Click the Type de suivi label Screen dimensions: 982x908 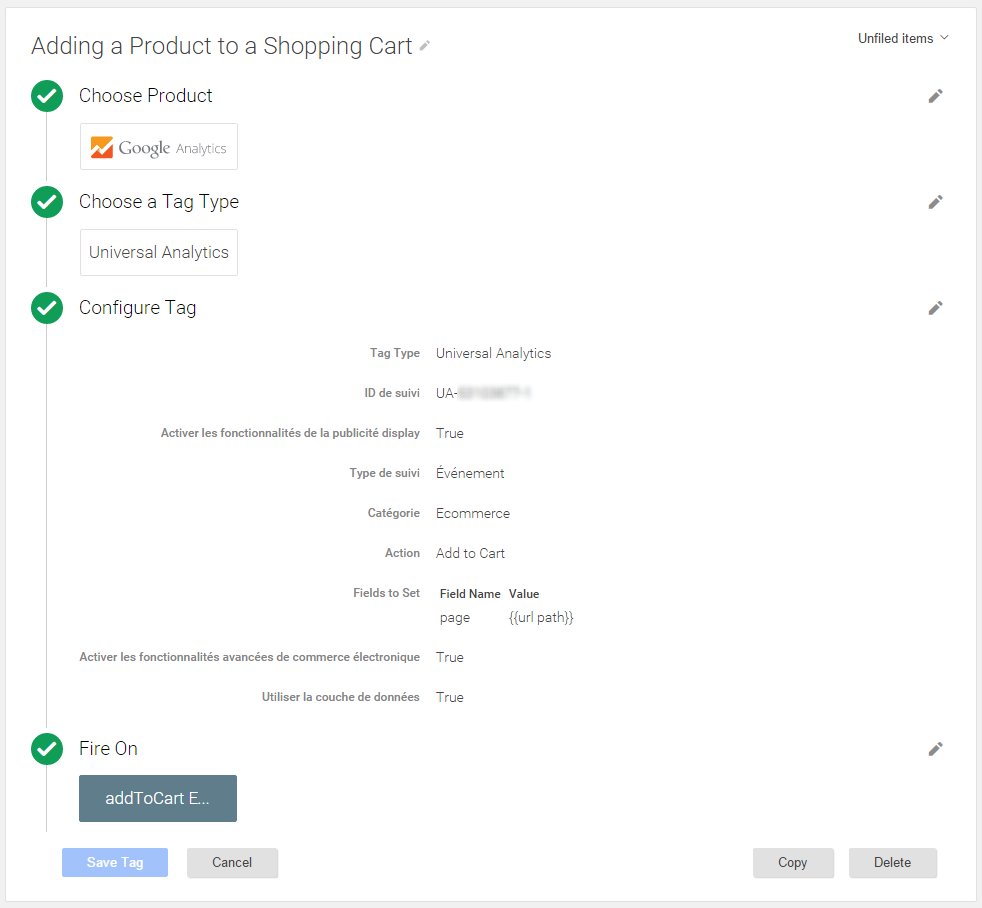(x=385, y=473)
